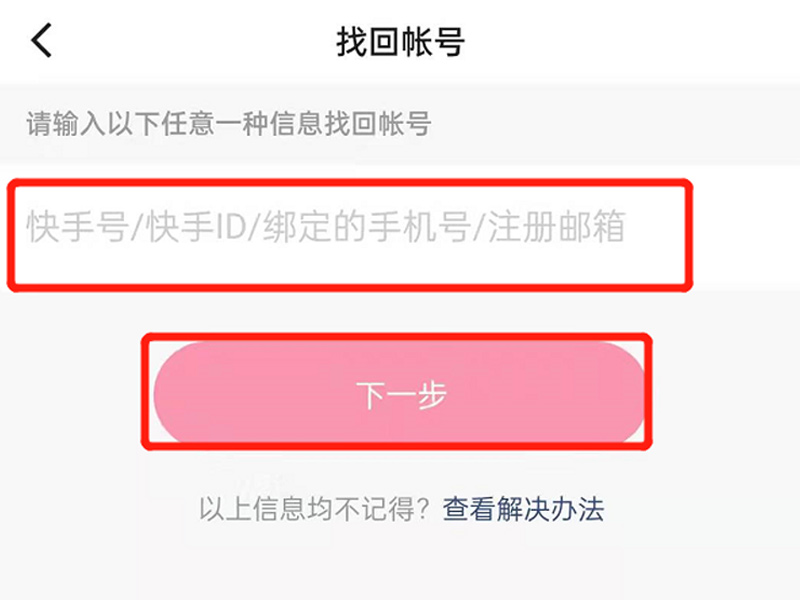Click the blue 查看解决办法 hyperlink
The image size is (800, 600).
(524, 509)
